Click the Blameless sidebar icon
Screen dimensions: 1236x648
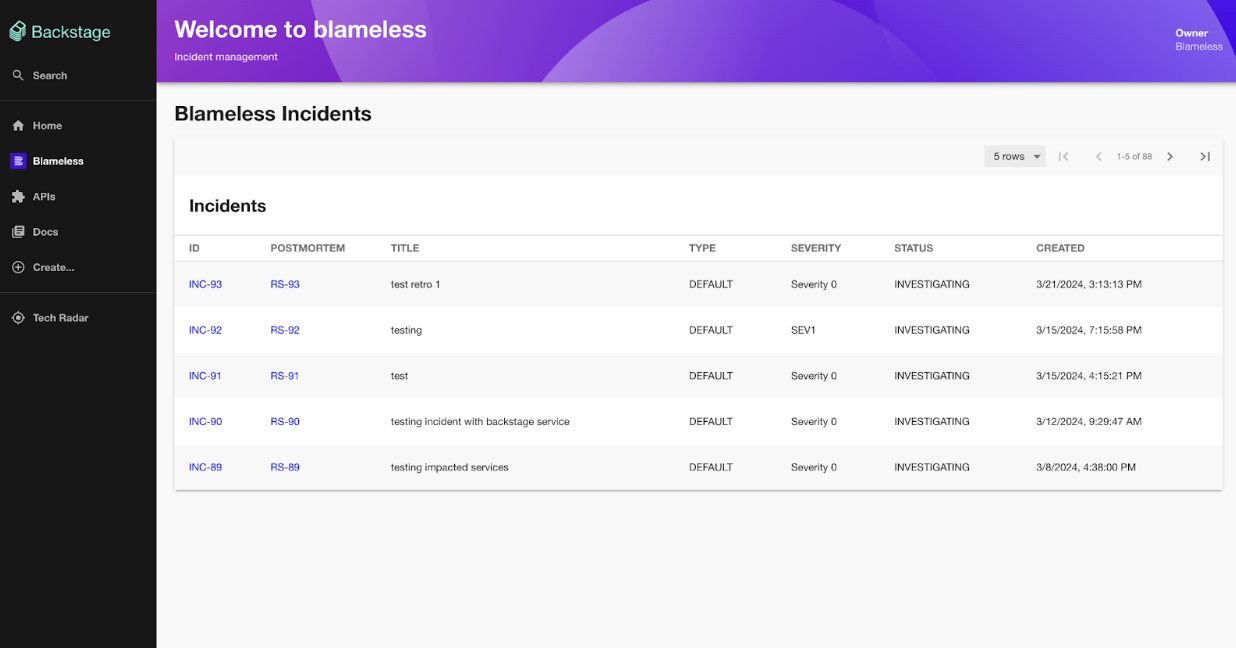pos(18,161)
